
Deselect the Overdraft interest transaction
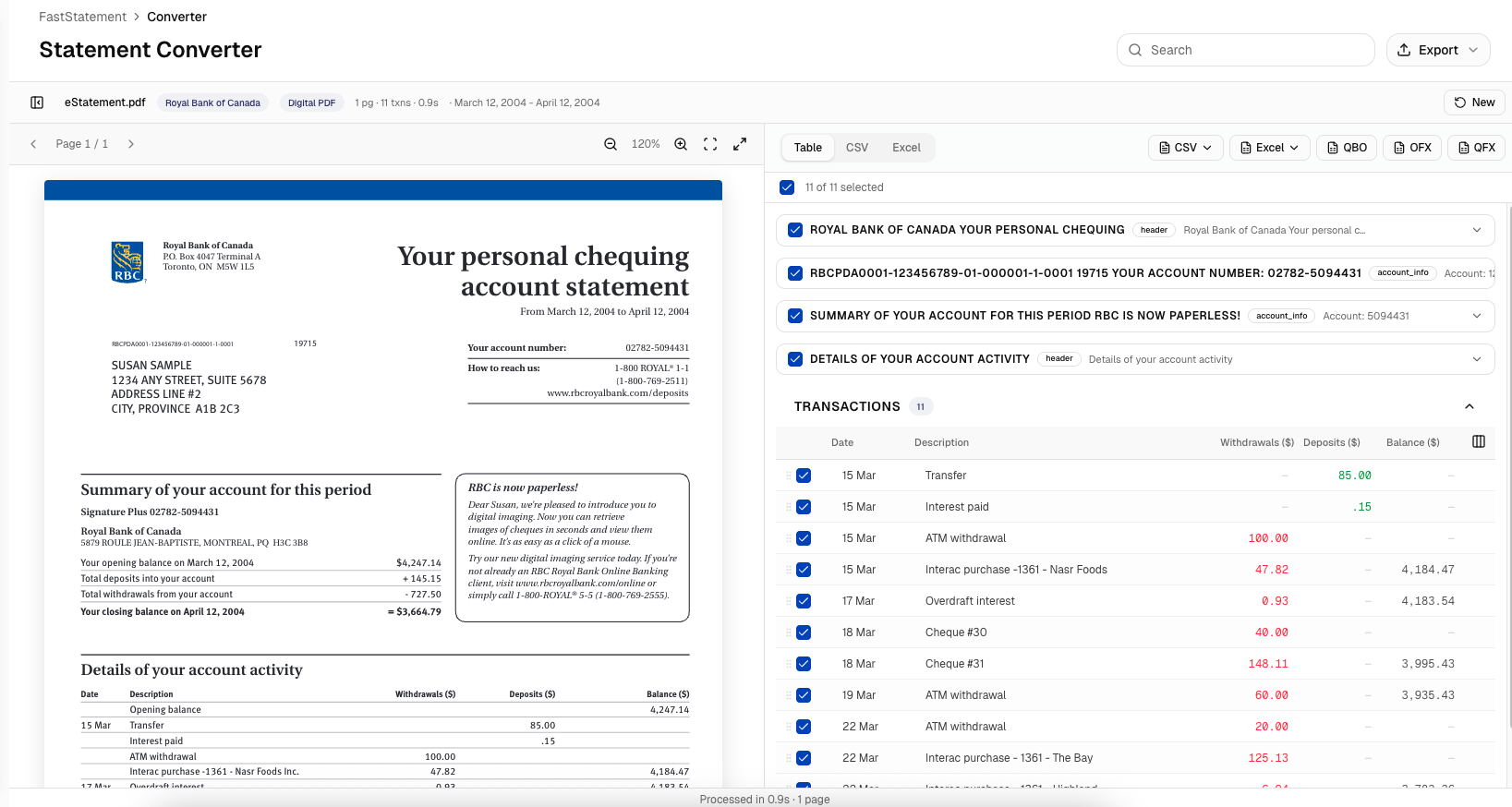click(804, 601)
